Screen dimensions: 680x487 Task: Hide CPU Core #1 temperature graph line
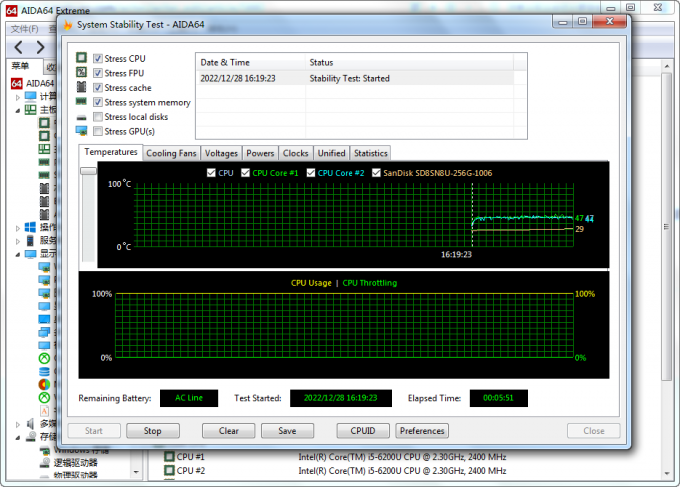(245, 173)
